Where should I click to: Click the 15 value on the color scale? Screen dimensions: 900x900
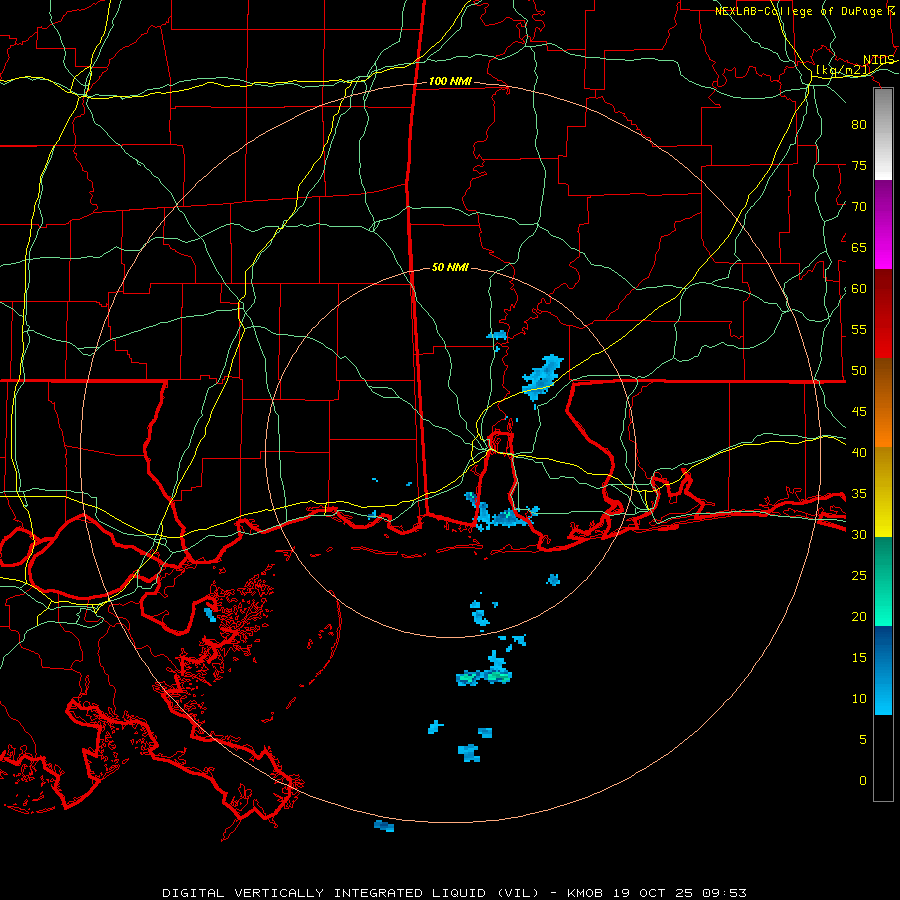point(859,658)
